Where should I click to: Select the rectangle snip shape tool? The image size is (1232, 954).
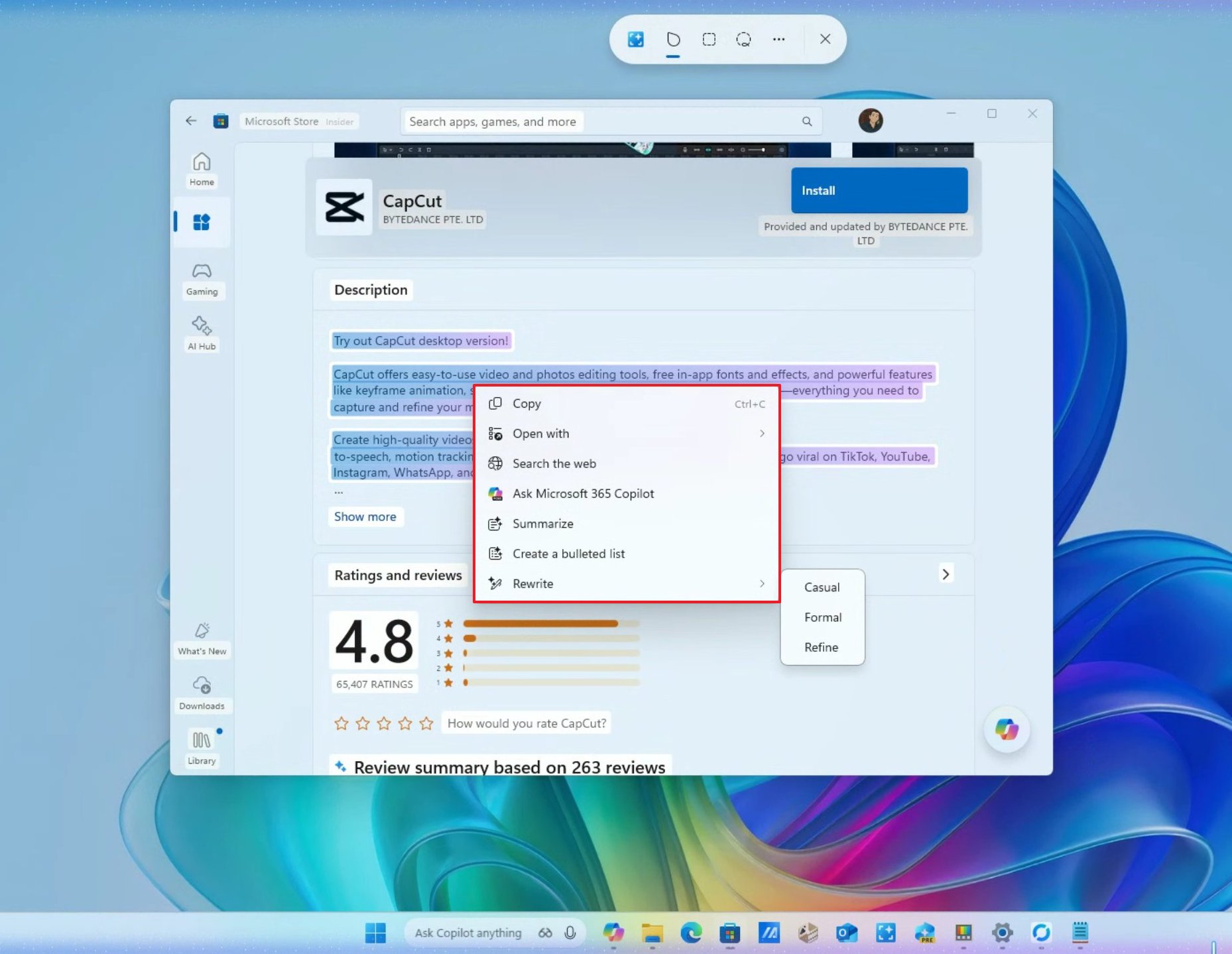tap(708, 39)
